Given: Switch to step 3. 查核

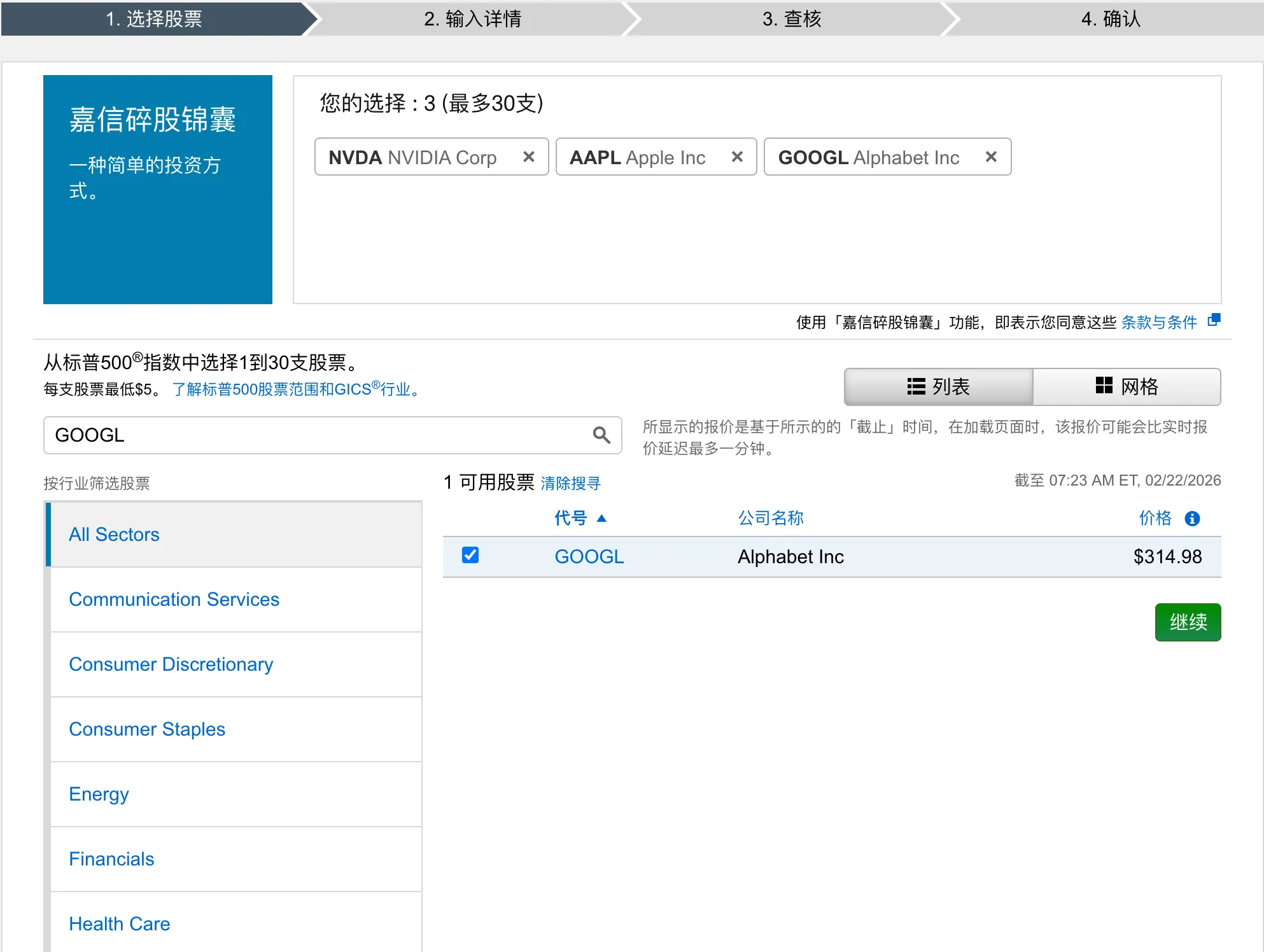Looking at the screenshot, I should [794, 19].
